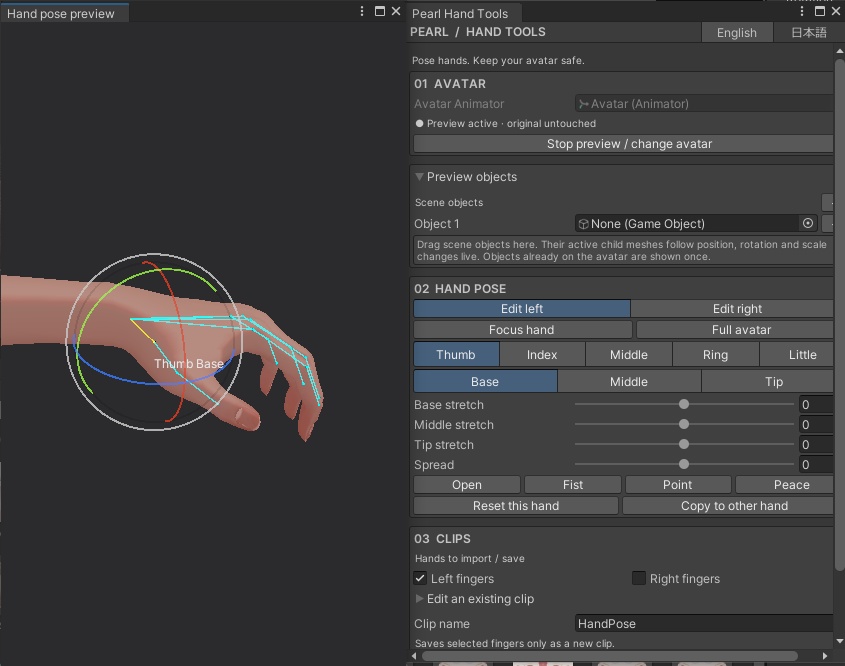Image resolution: width=845 pixels, height=666 pixels.
Task: Apply the Peace hand preset
Action: click(785, 484)
